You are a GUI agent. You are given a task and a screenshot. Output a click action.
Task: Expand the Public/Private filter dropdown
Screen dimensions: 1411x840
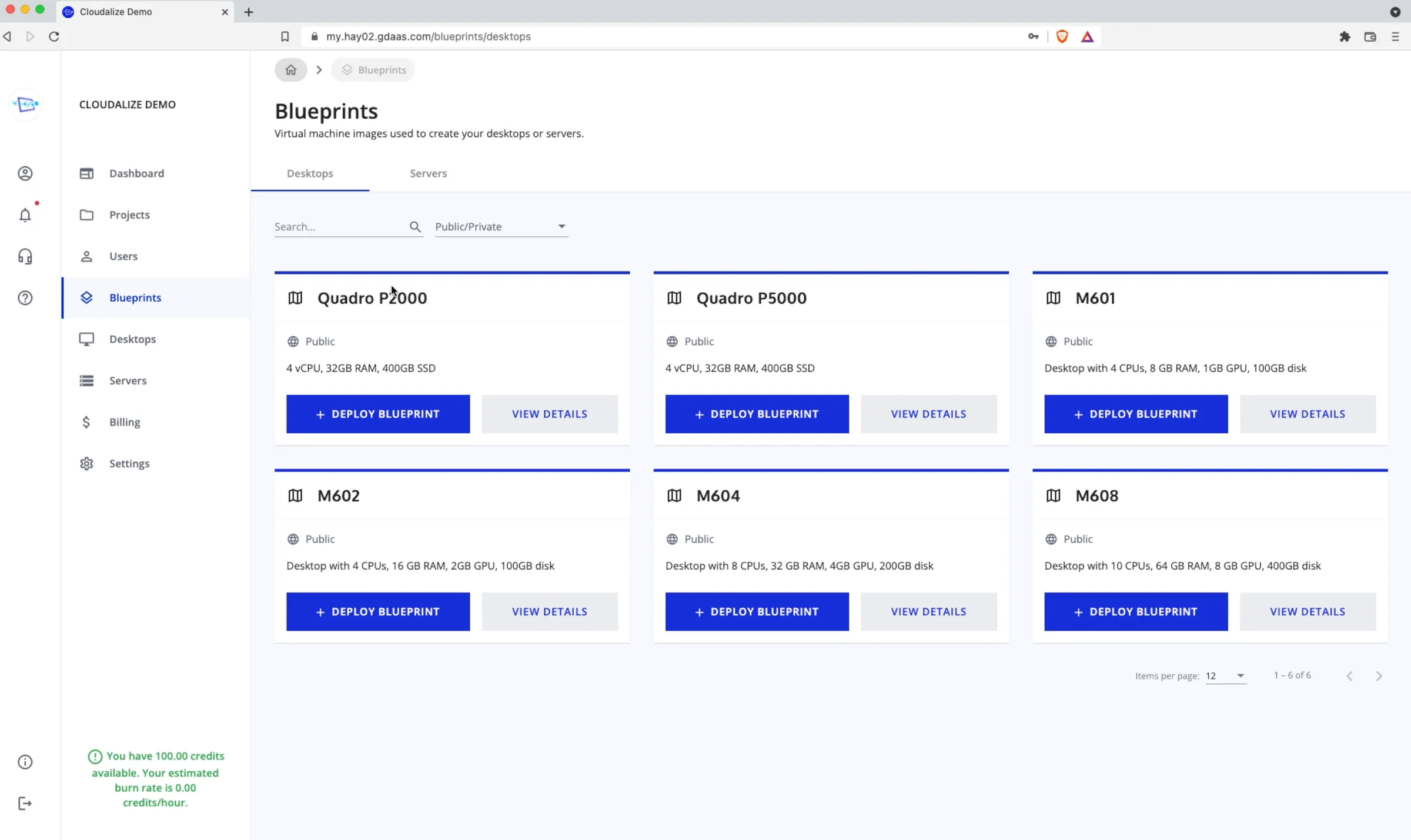[x=501, y=227]
